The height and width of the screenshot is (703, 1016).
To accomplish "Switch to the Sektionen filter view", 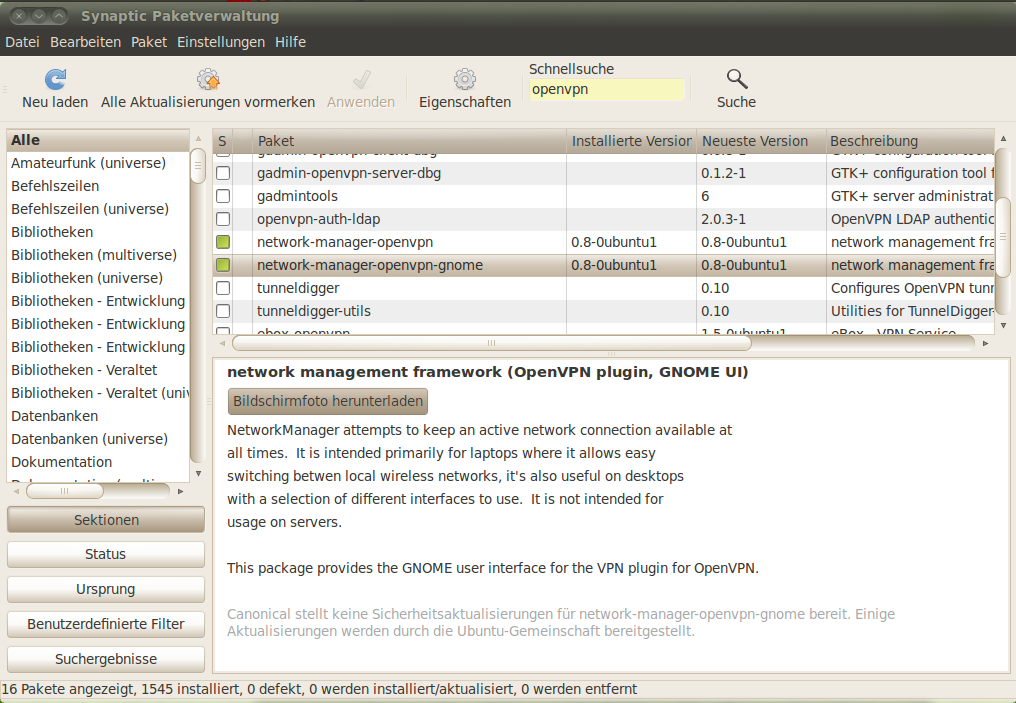I will tap(106, 520).
